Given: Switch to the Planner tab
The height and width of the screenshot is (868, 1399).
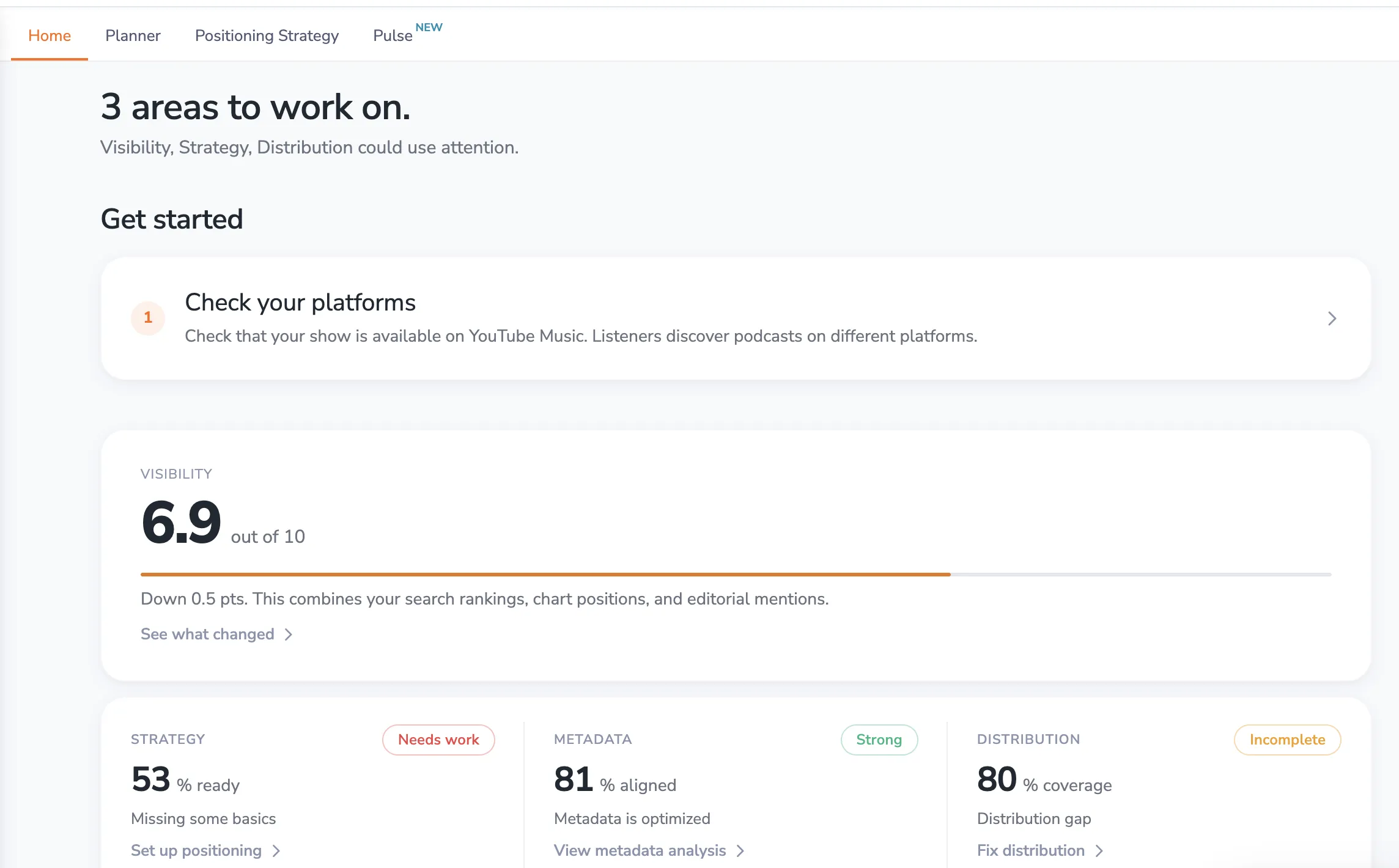Looking at the screenshot, I should [x=133, y=35].
